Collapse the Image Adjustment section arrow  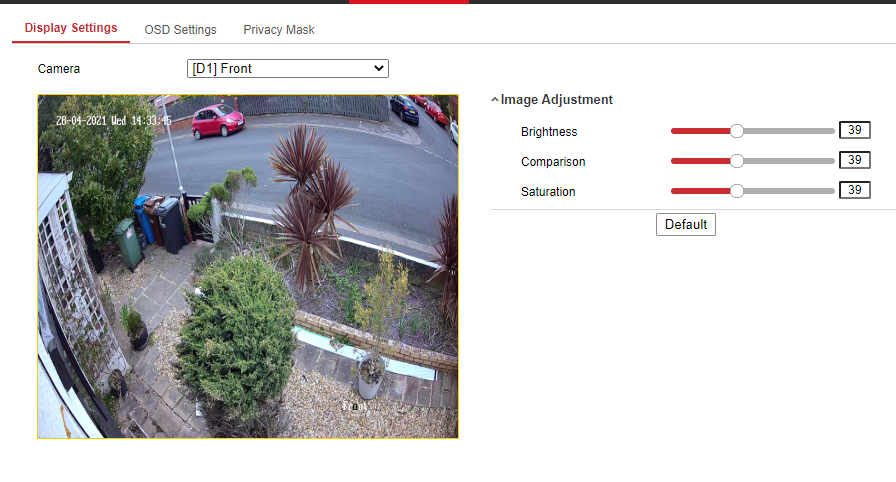(495, 100)
